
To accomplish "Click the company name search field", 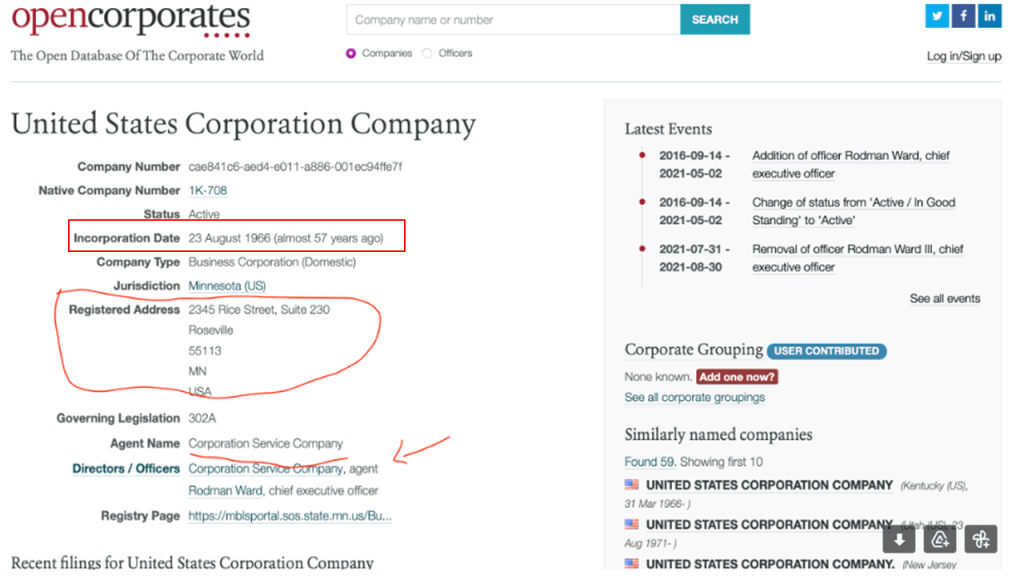I will (512, 19).
